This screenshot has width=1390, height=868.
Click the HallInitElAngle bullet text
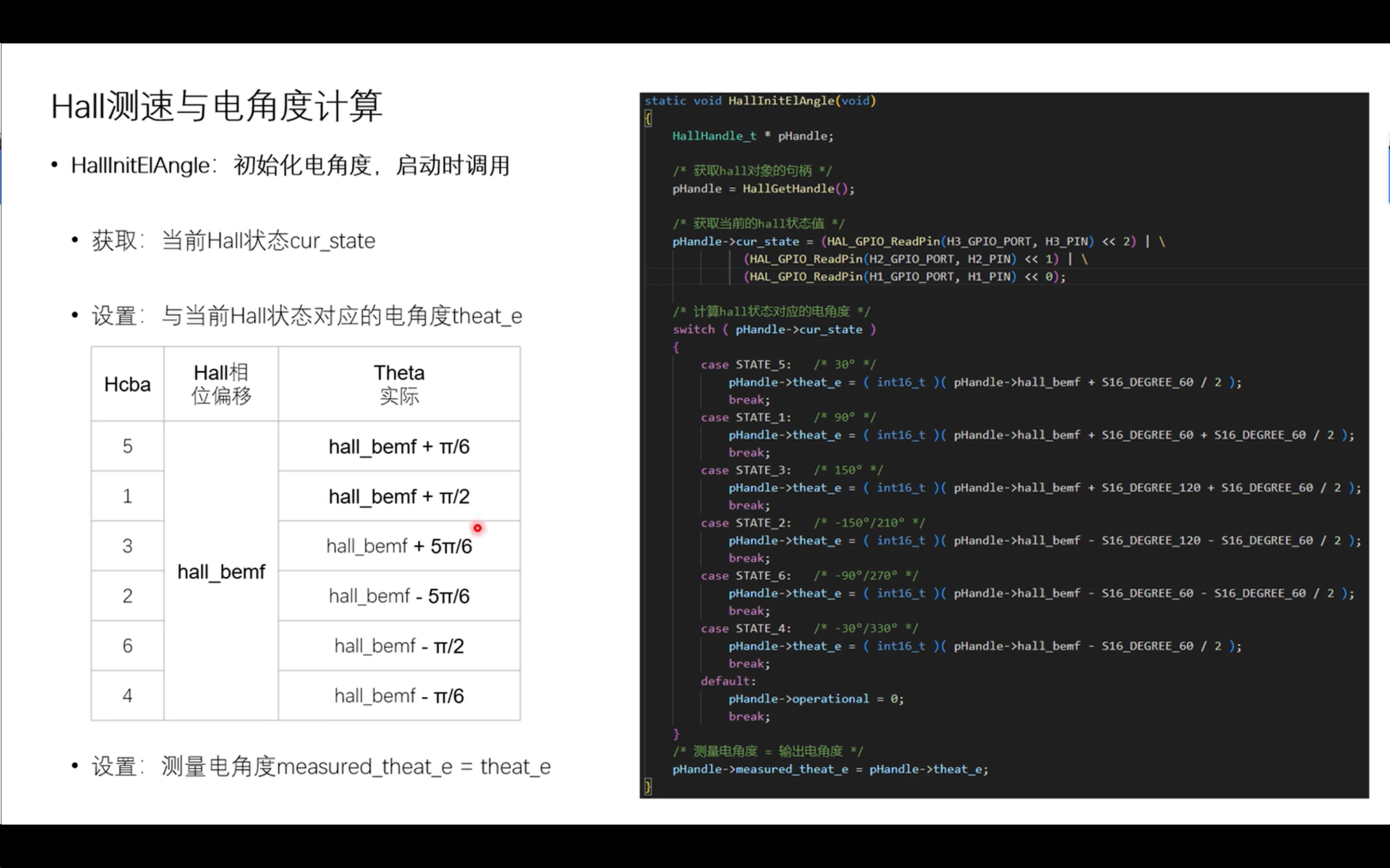pyautogui.click(x=290, y=166)
